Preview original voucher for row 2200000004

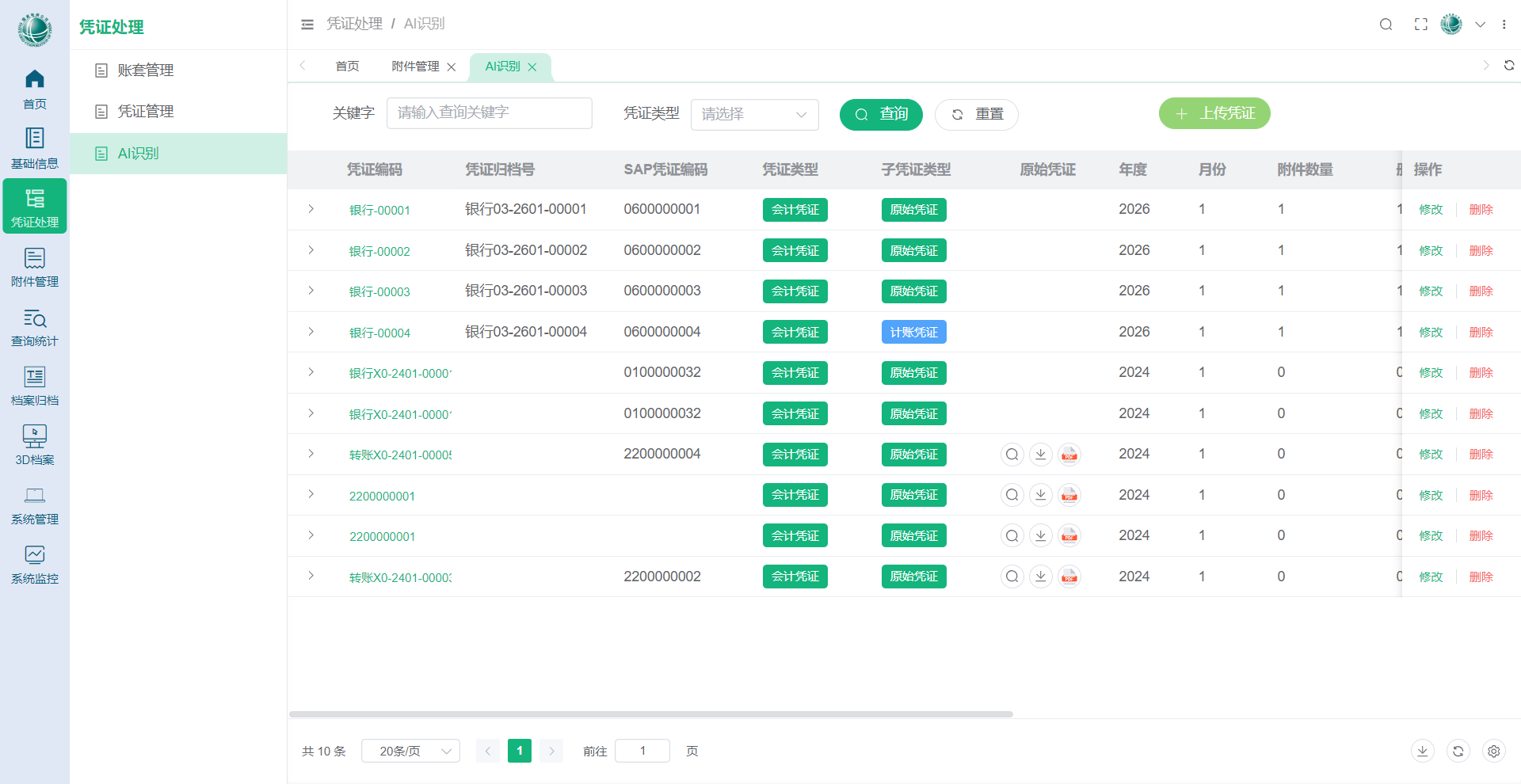click(x=1012, y=455)
